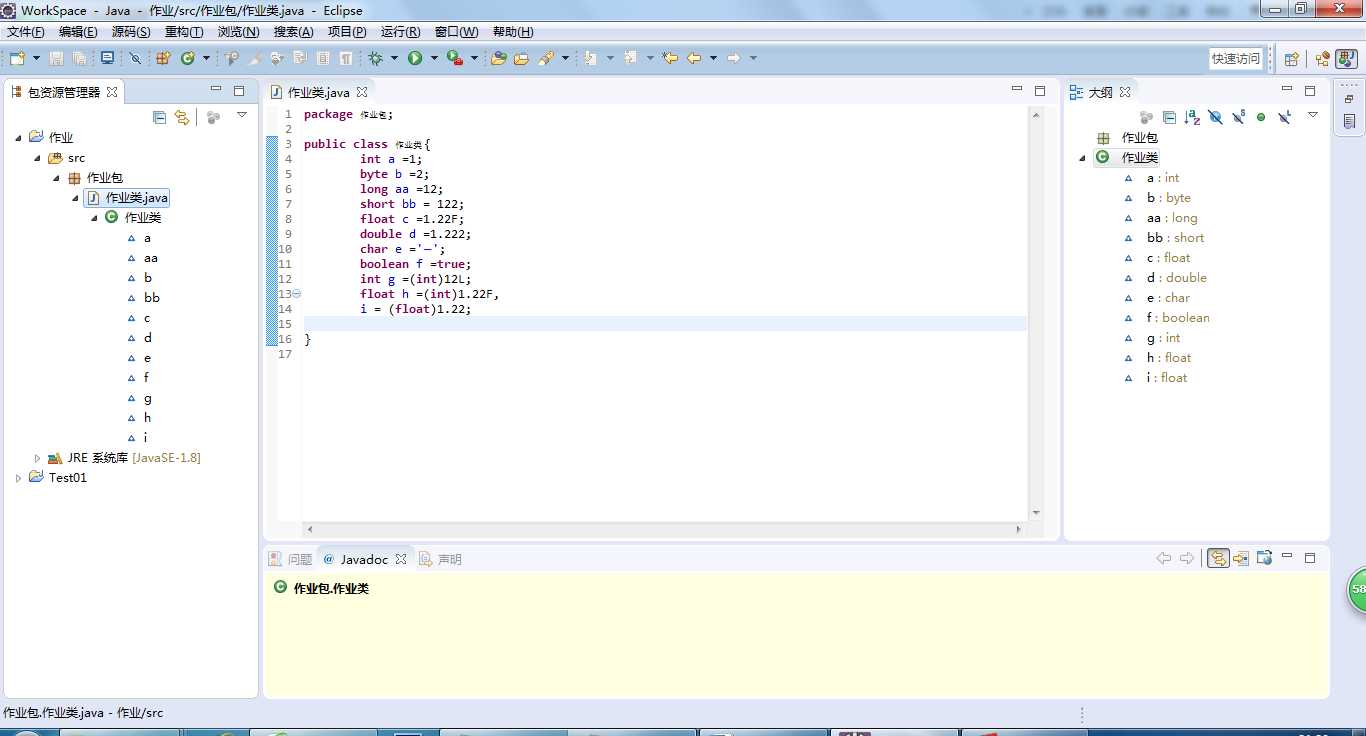Image resolution: width=1366 pixels, height=736 pixels.
Task: Click the green Run button
Action: [415, 58]
